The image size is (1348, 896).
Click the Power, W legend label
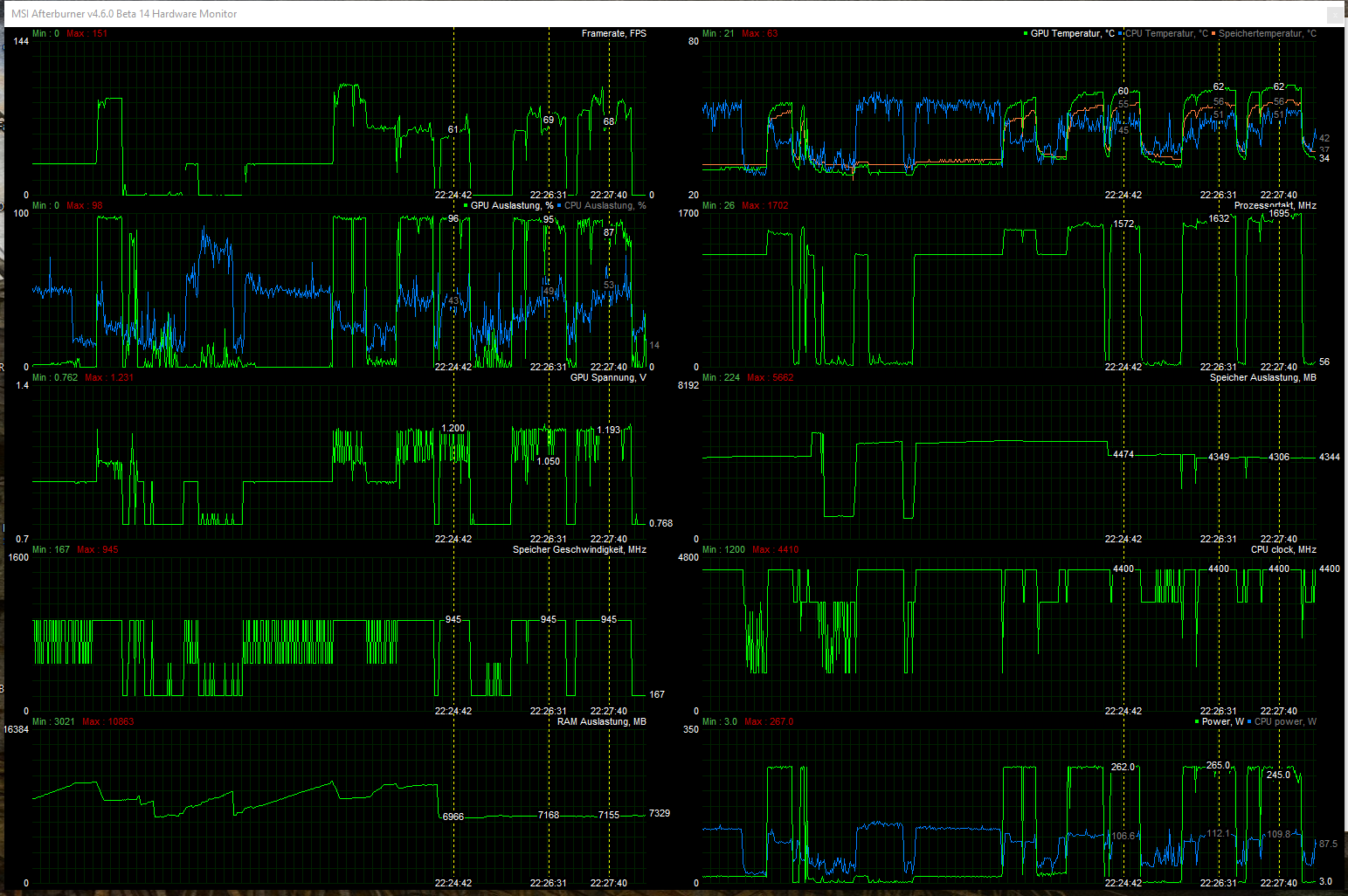[x=1223, y=722]
